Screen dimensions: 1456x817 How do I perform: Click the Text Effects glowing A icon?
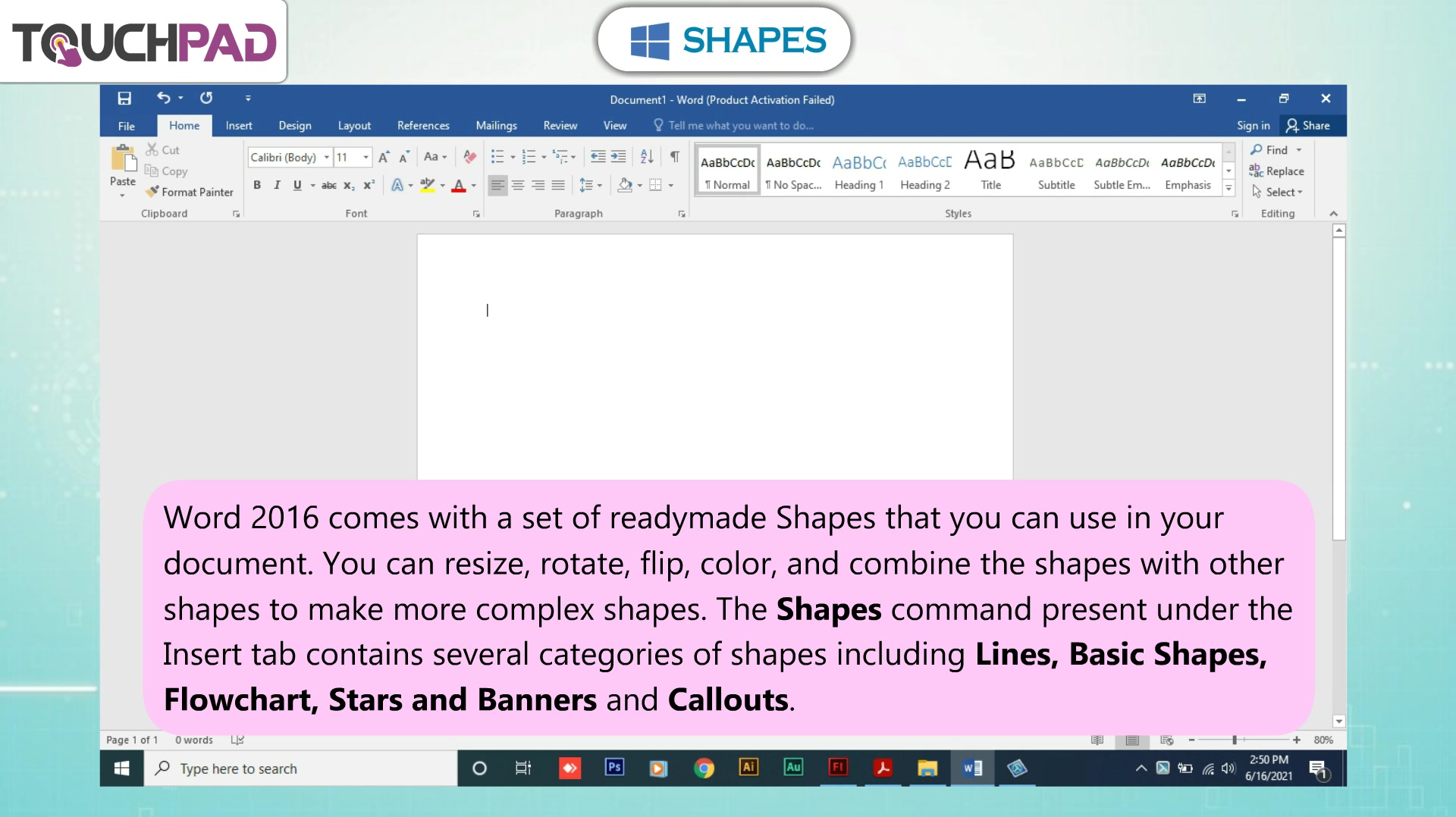[397, 185]
